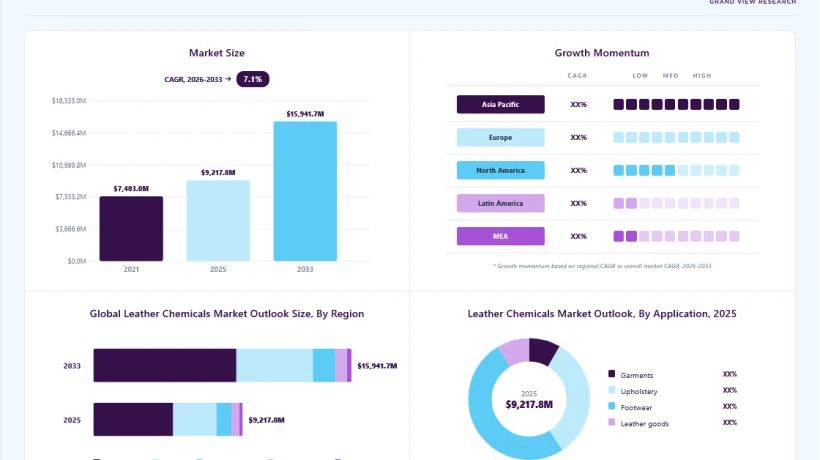
Task: Click the Leather goods legend swatch
Action: (x=611, y=422)
